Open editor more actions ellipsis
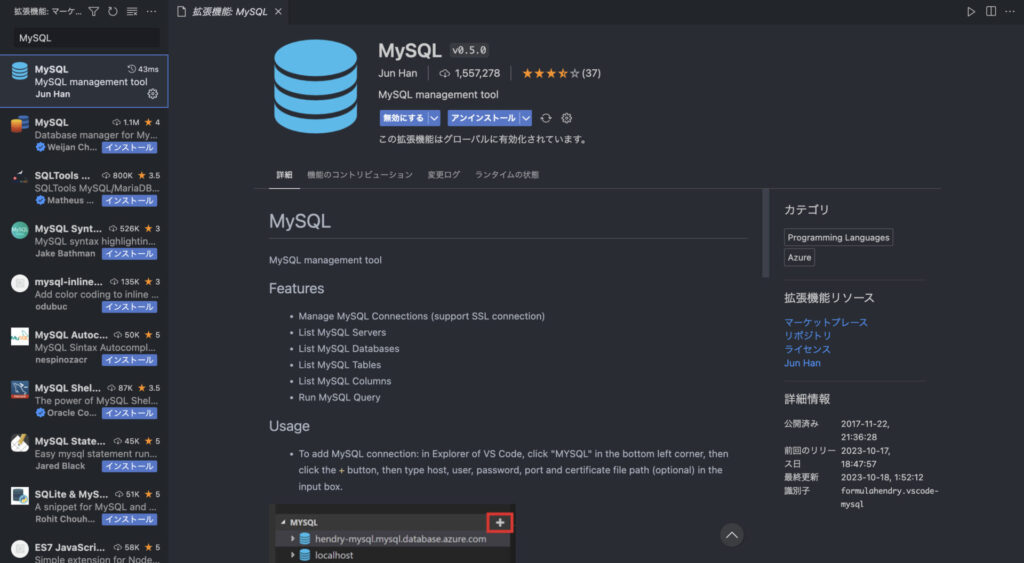1024x563 pixels. tap(1010, 12)
